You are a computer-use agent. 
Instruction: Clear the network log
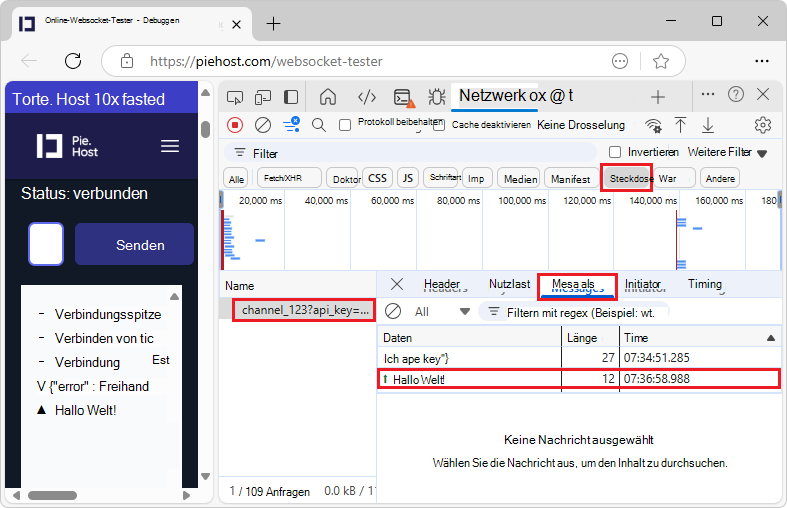pyautogui.click(x=263, y=125)
